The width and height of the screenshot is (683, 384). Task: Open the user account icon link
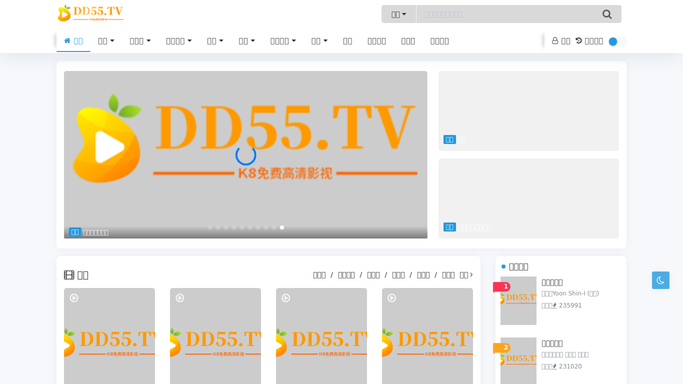coord(555,41)
